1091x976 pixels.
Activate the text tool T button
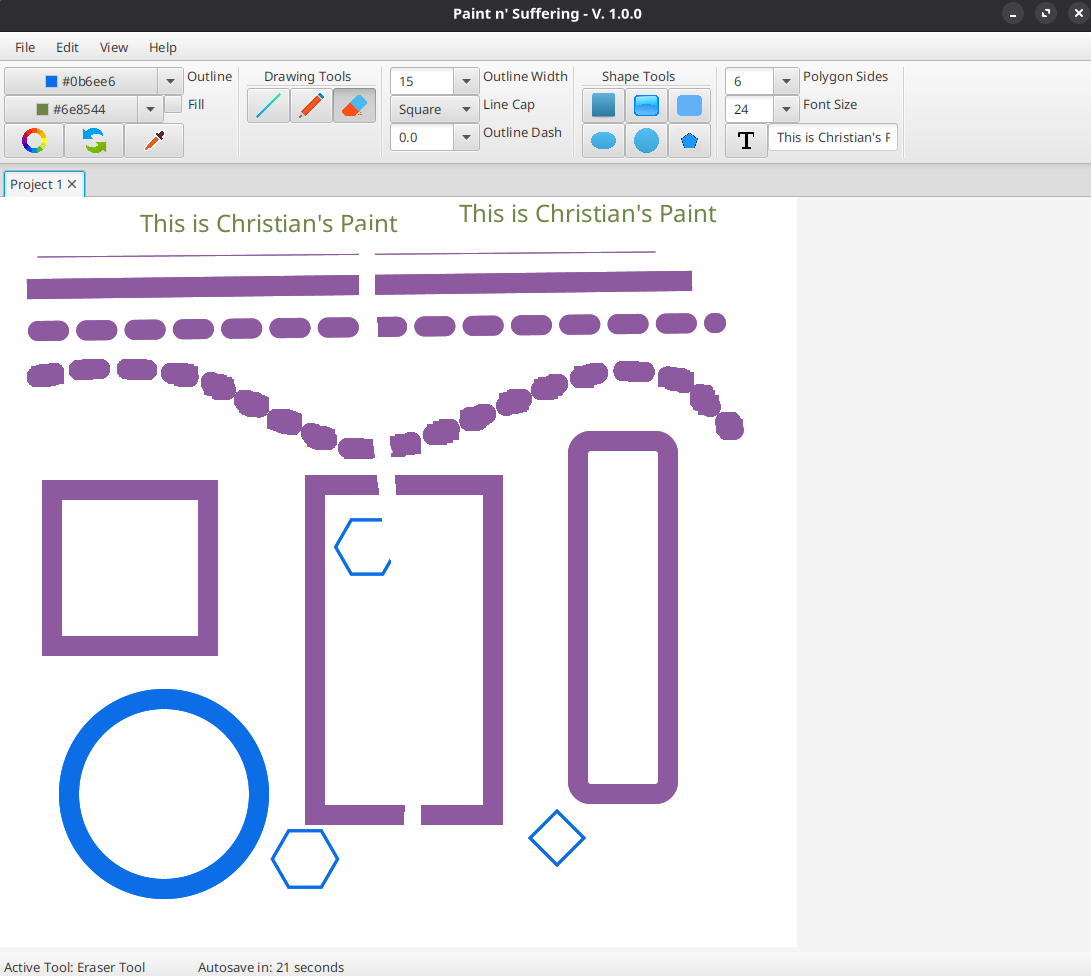coord(746,141)
